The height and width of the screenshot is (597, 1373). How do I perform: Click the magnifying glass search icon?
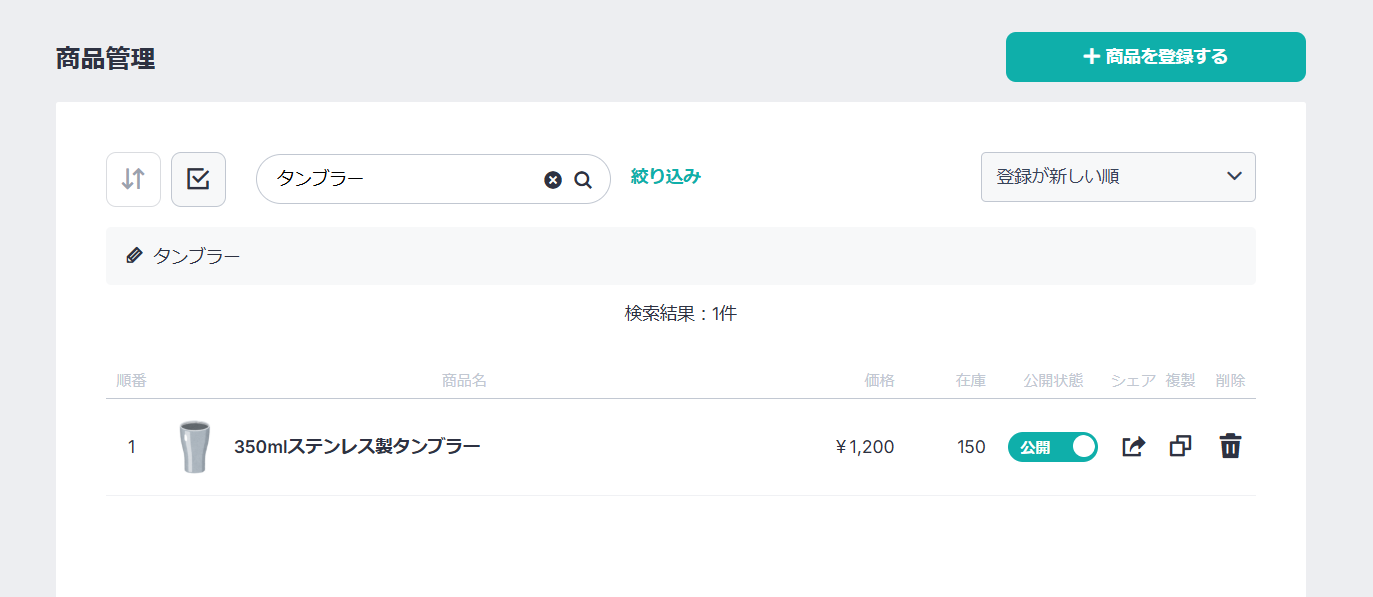pyautogui.click(x=583, y=180)
